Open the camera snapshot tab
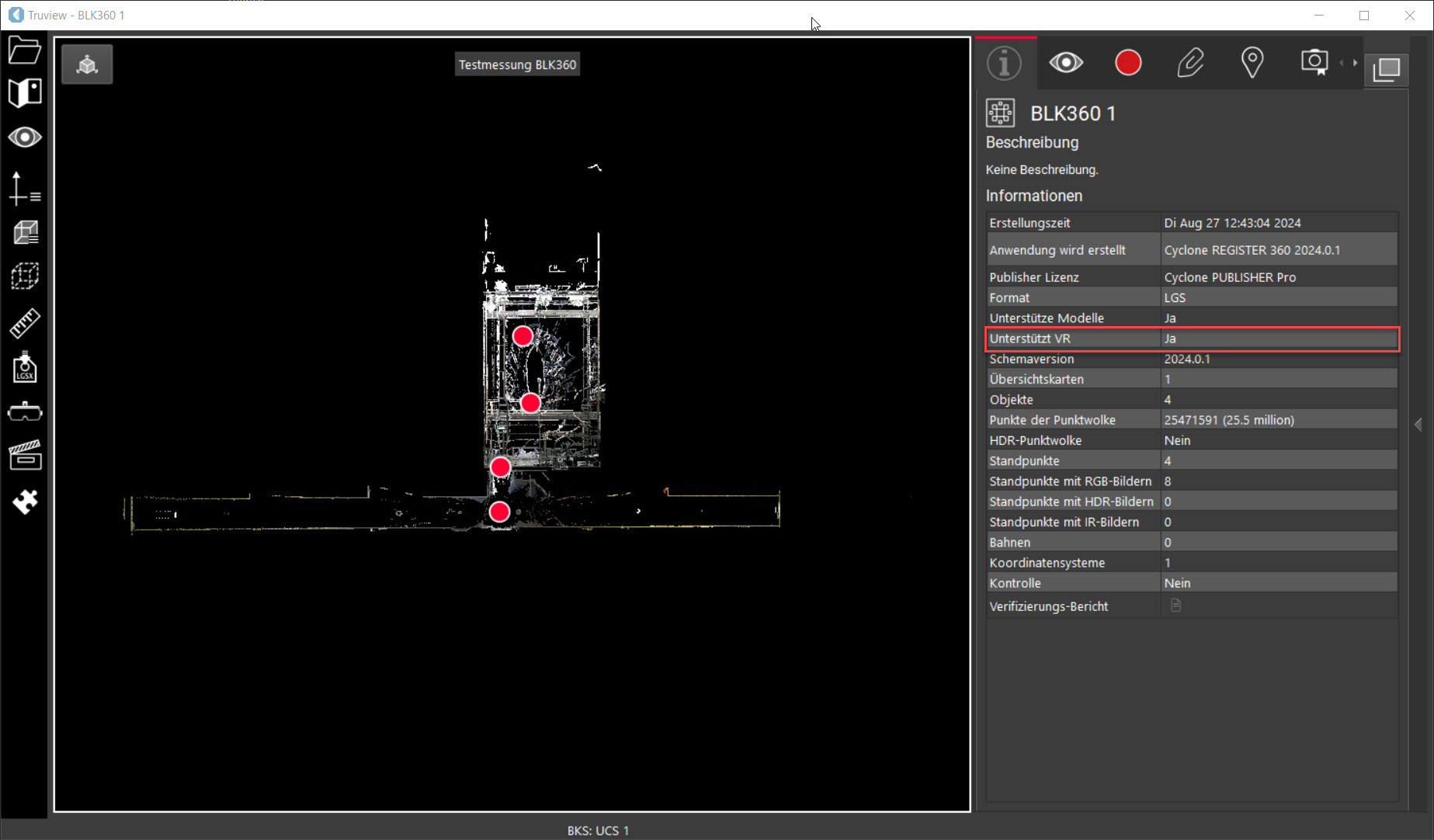Screen dimensions: 1434x840 (1314, 62)
